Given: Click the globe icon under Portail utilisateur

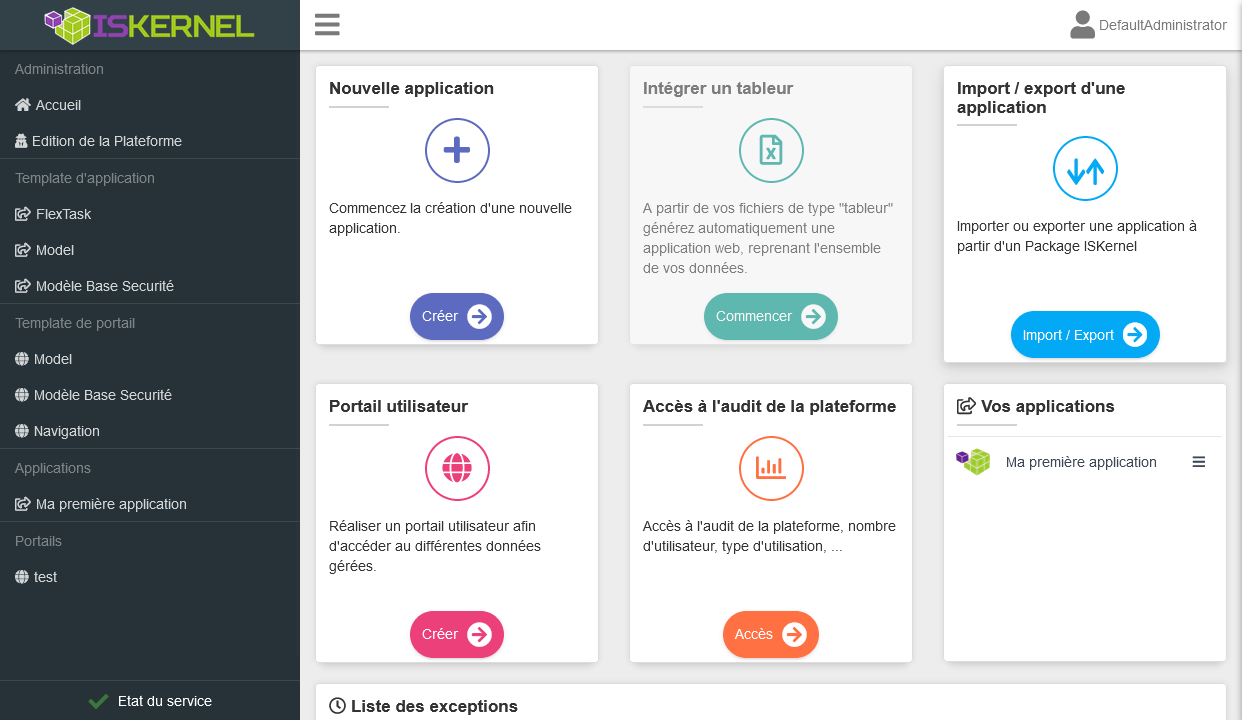Looking at the screenshot, I should 457,468.
